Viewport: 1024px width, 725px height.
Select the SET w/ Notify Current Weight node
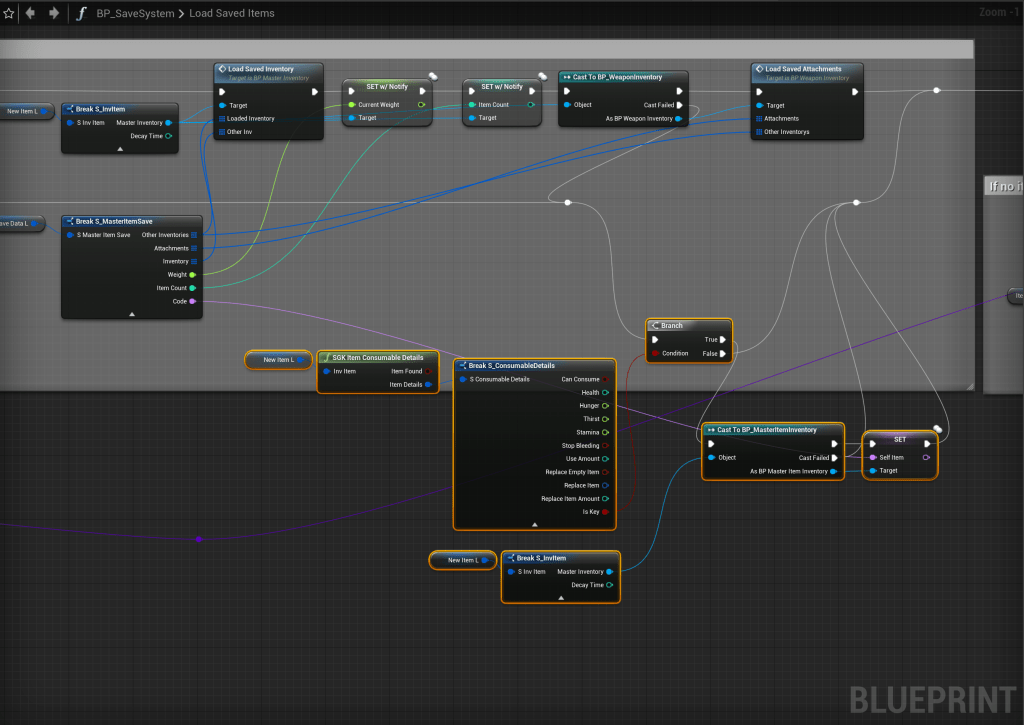click(386, 87)
